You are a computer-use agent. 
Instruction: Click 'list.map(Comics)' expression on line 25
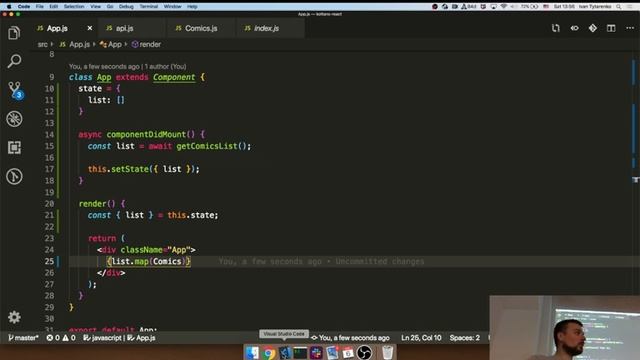pyautogui.click(x=149, y=261)
